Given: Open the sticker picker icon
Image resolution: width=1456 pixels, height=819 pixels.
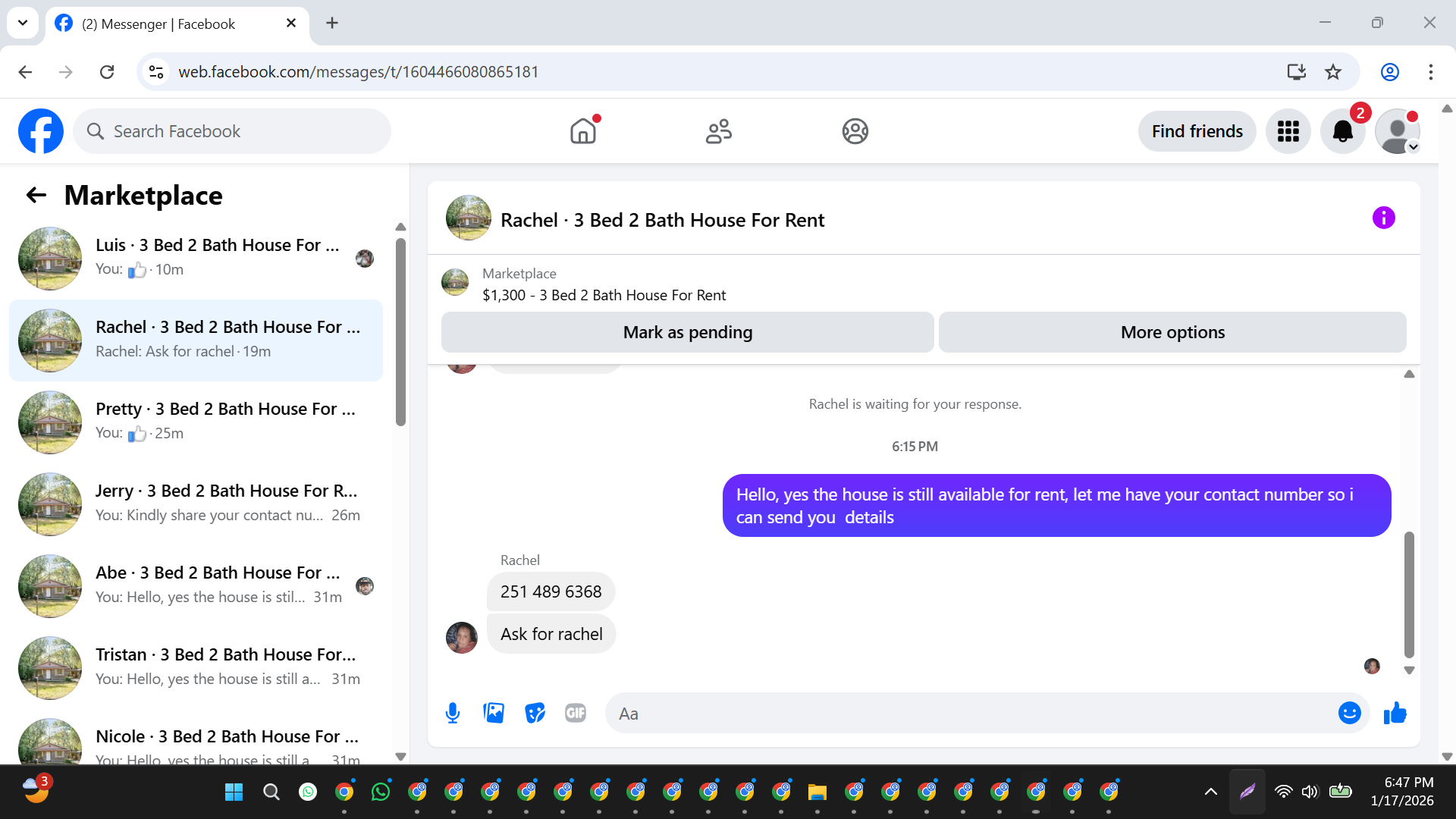Looking at the screenshot, I should coord(535,713).
